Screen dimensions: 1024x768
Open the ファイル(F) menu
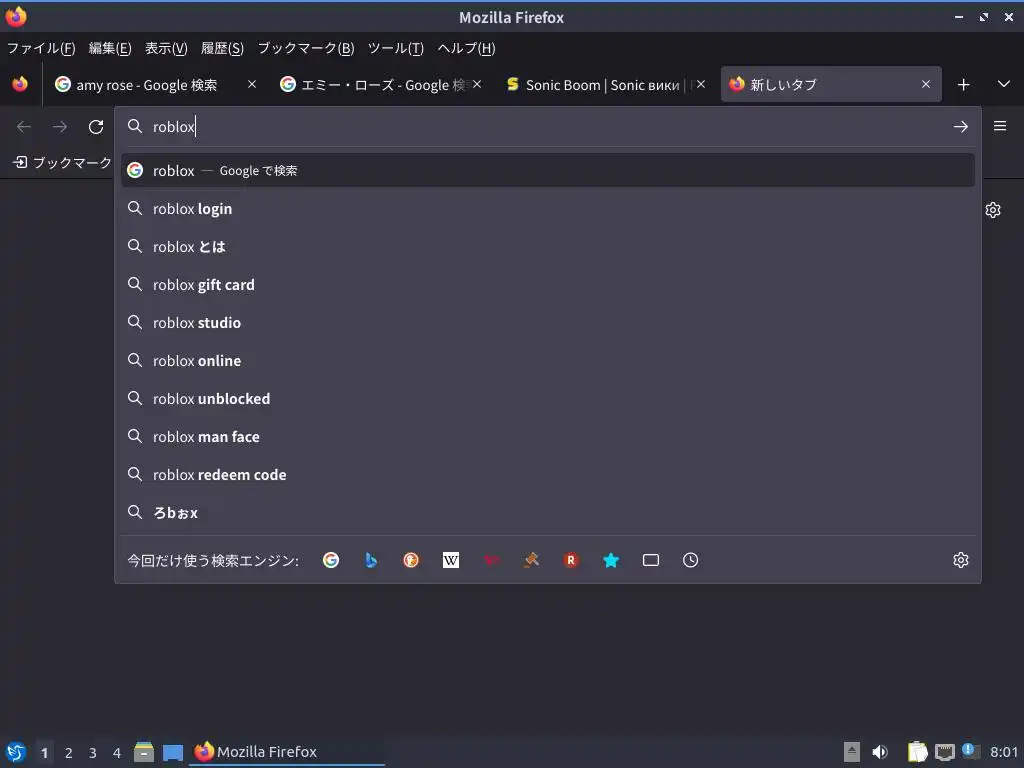coord(41,48)
